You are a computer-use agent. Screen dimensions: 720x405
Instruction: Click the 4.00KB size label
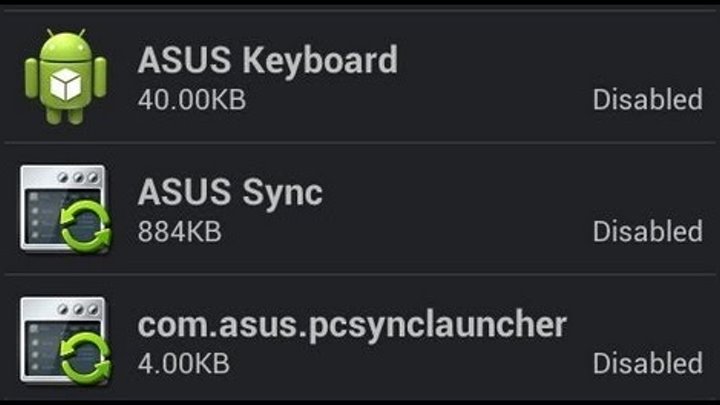(185, 363)
